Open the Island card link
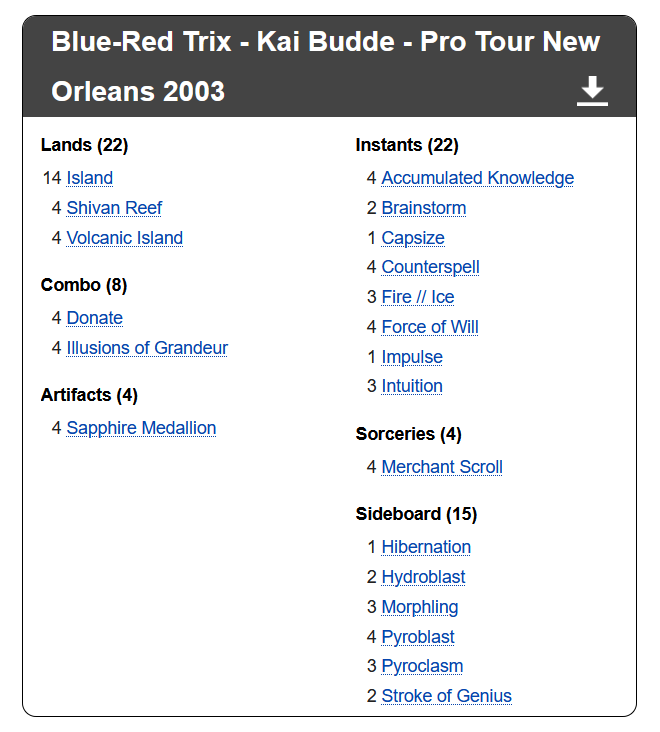The width and height of the screenshot is (660, 732). (x=90, y=178)
